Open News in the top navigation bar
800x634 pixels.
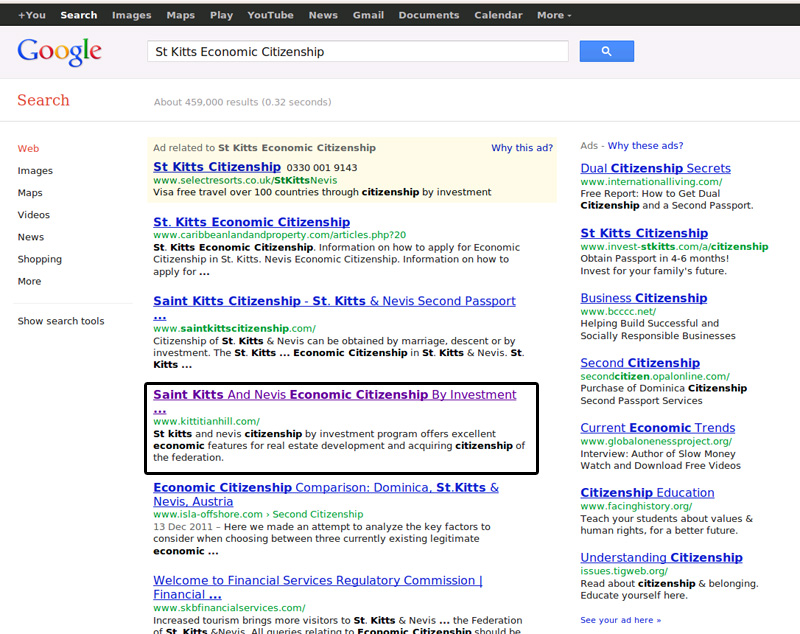click(323, 15)
